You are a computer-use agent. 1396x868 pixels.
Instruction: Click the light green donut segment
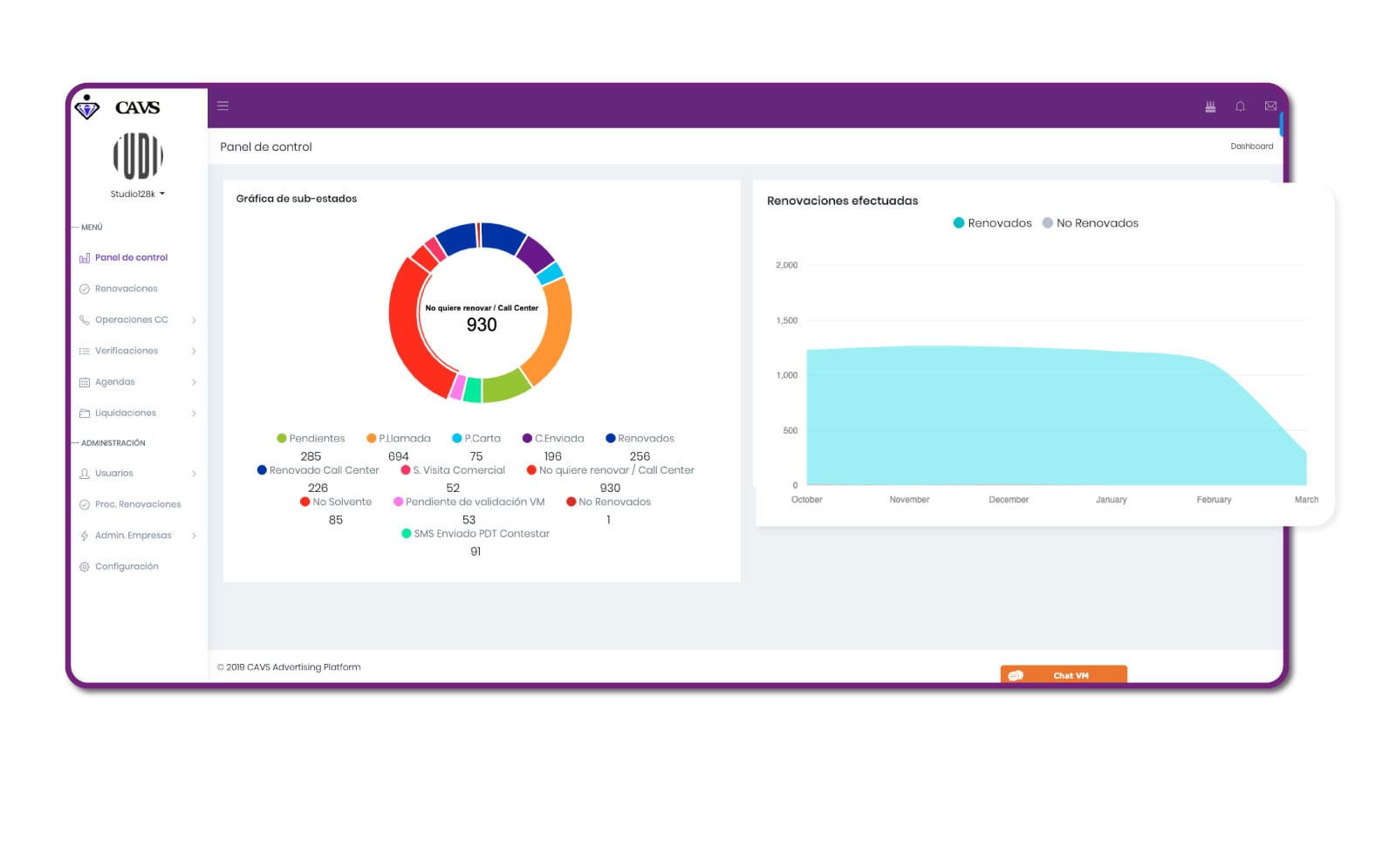(505, 386)
